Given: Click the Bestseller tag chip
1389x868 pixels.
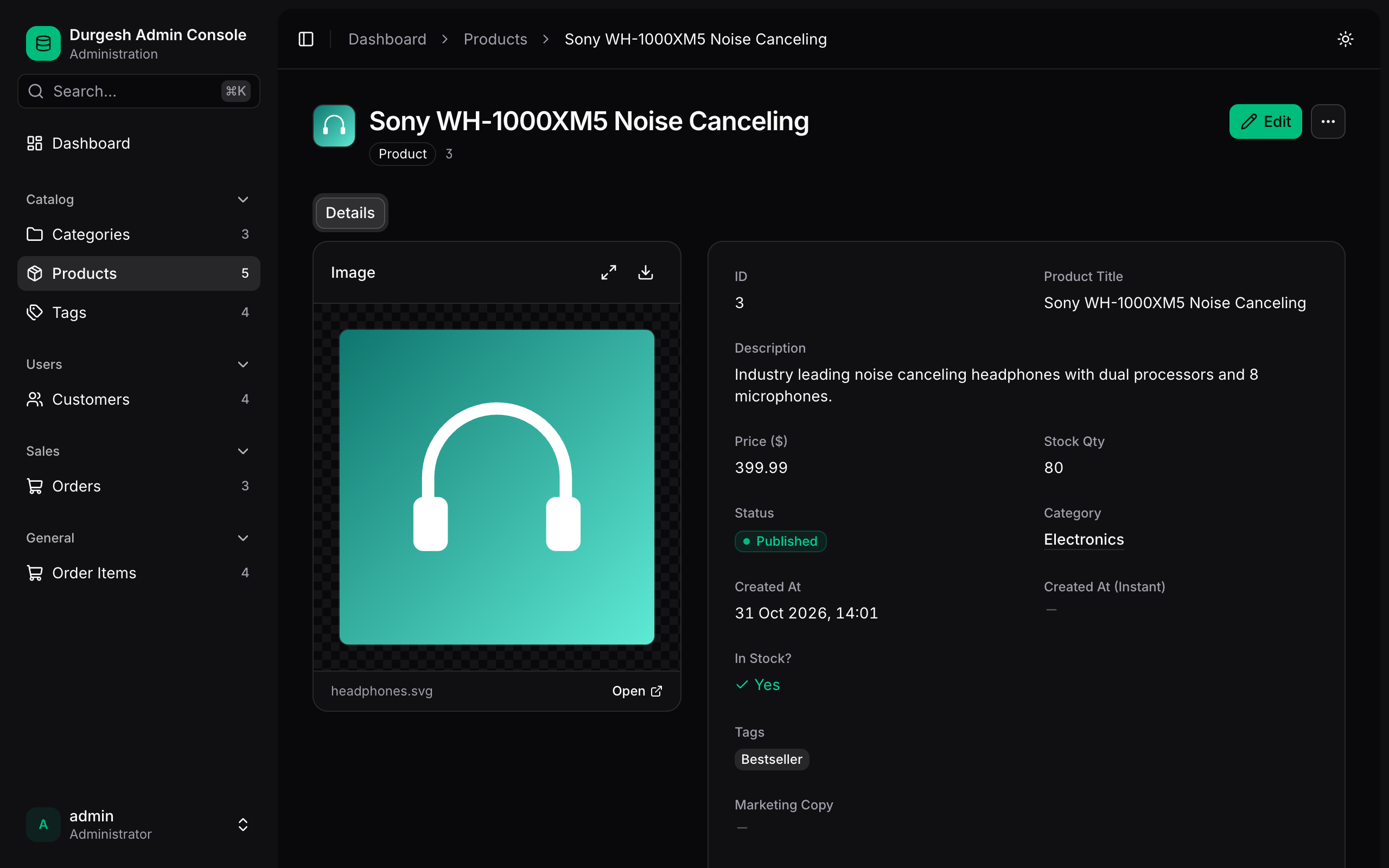Looking at the screenshot, I should (x=772, y=759).
